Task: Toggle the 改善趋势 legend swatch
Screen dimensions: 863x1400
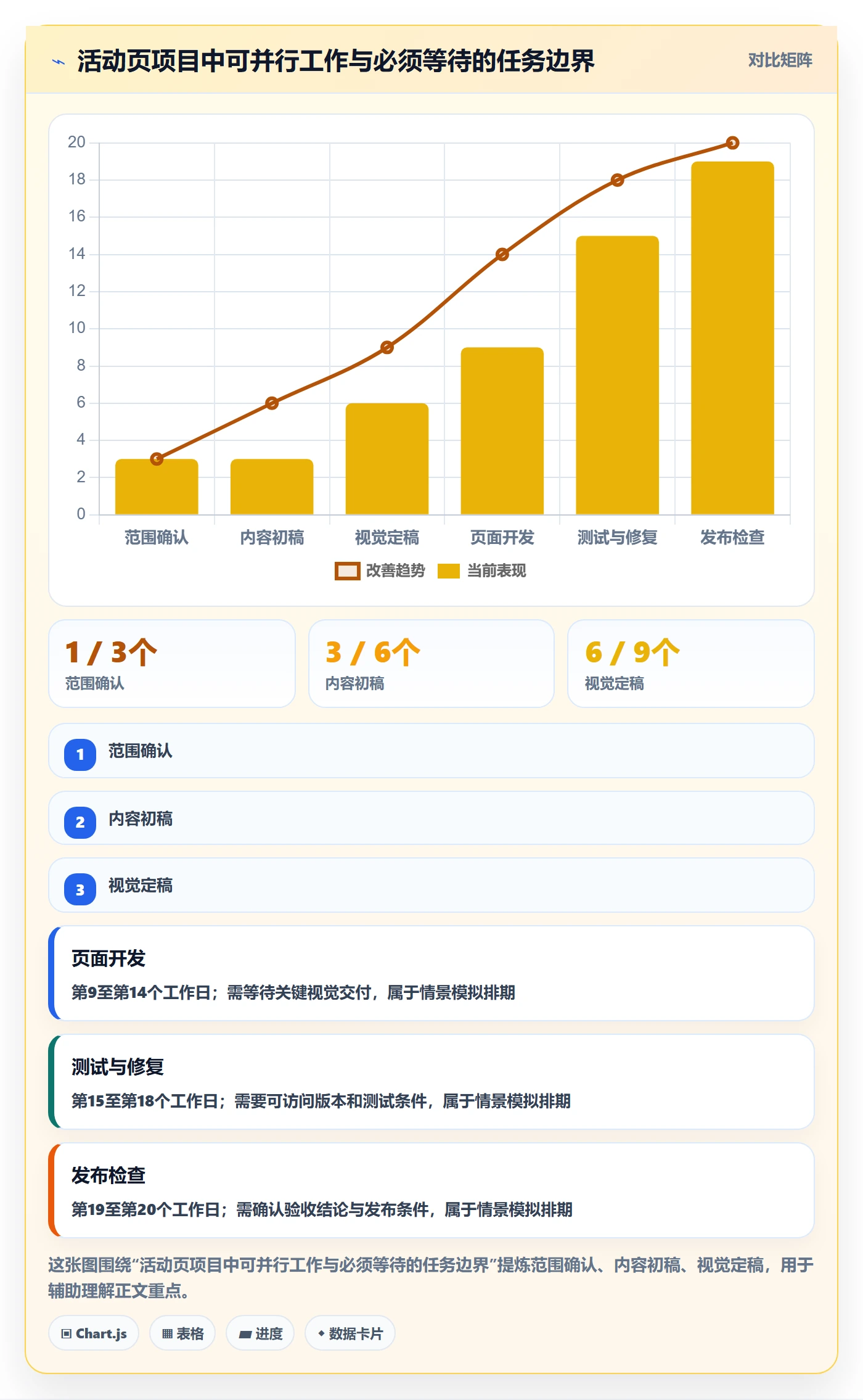Action: pyautogui.click(x=347, y=571)
